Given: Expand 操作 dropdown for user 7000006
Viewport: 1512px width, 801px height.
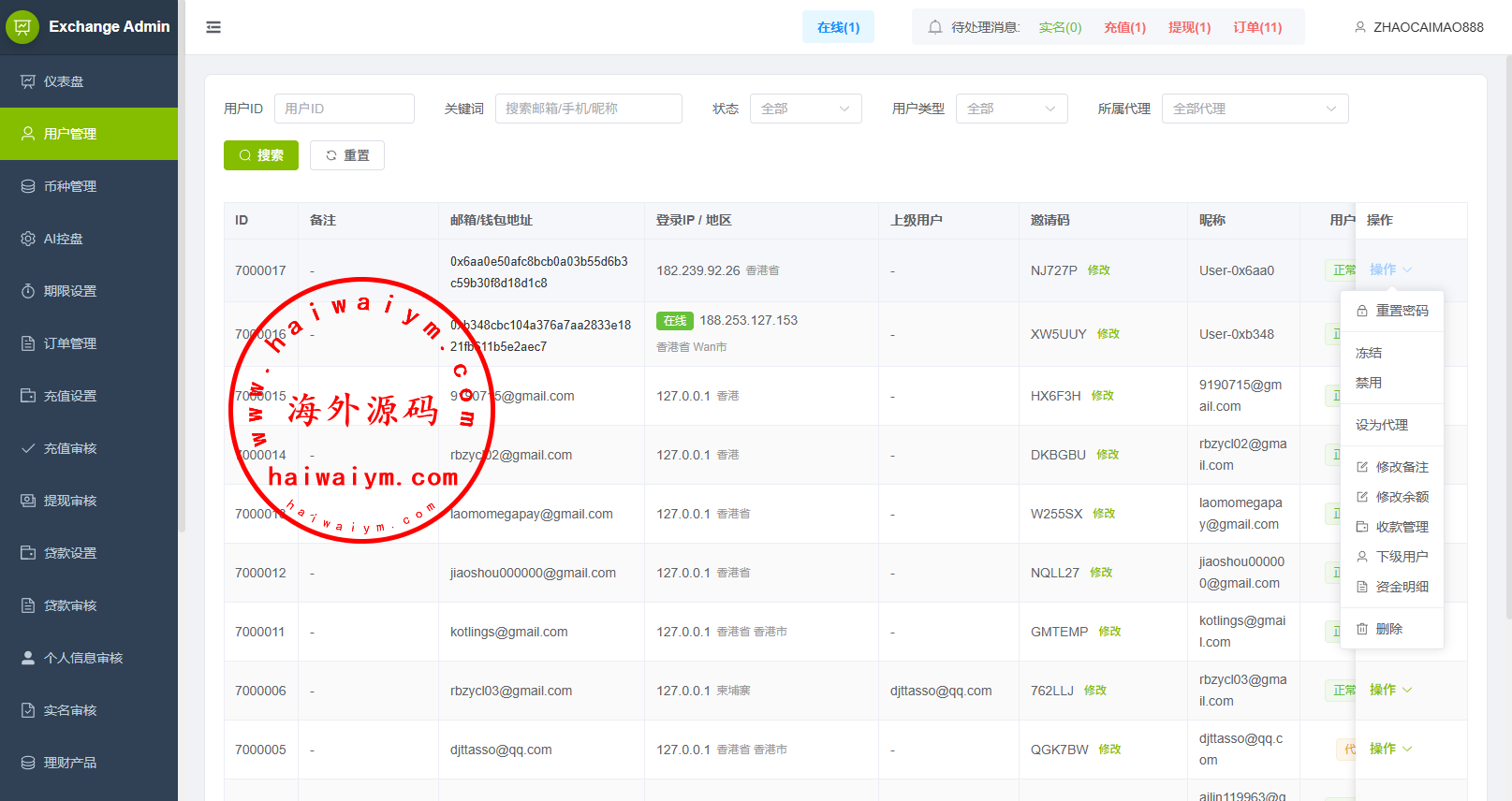Looking at the screenshot, I should (1390, 690).
